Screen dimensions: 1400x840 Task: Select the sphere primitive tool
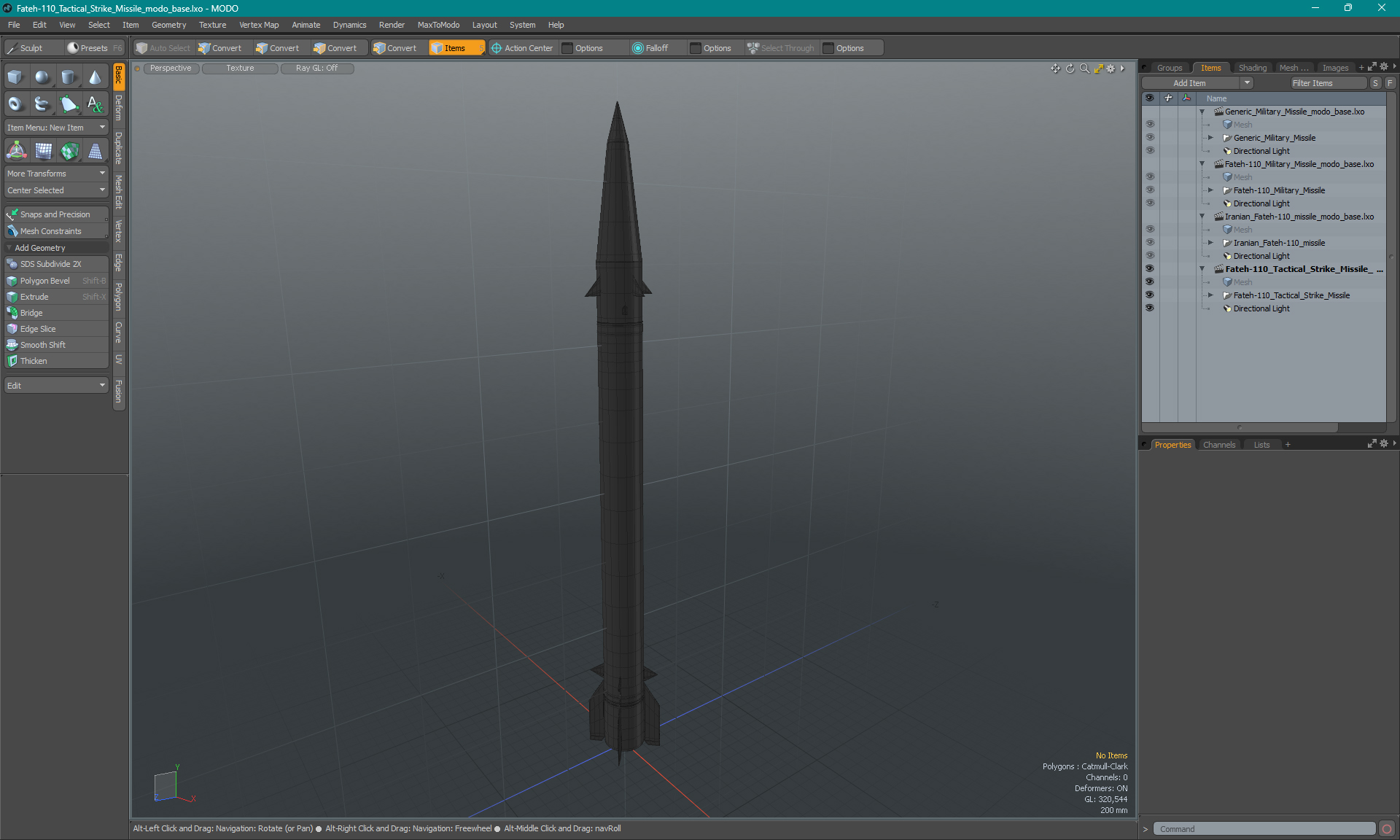[42, 77]
